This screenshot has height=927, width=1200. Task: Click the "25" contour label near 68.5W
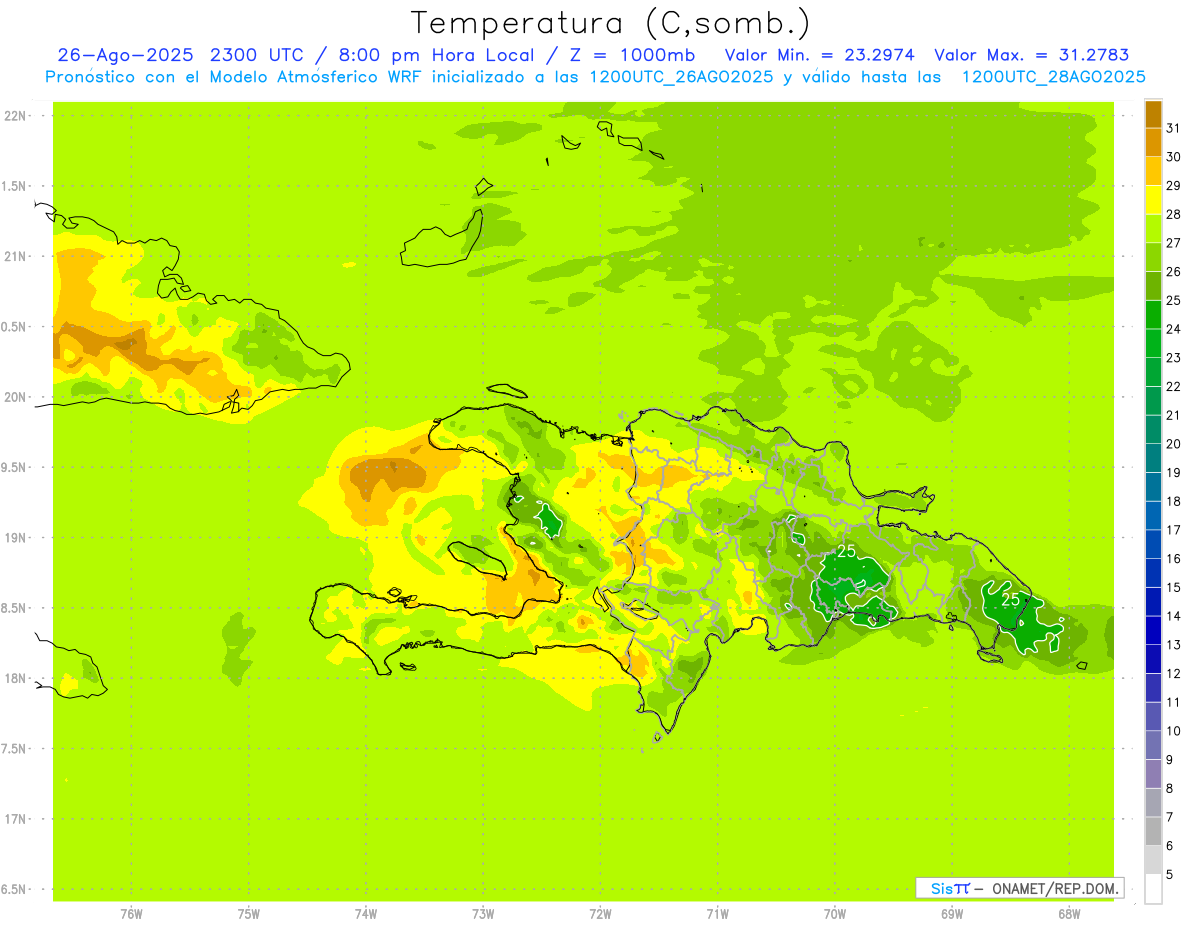(1011, 600)
